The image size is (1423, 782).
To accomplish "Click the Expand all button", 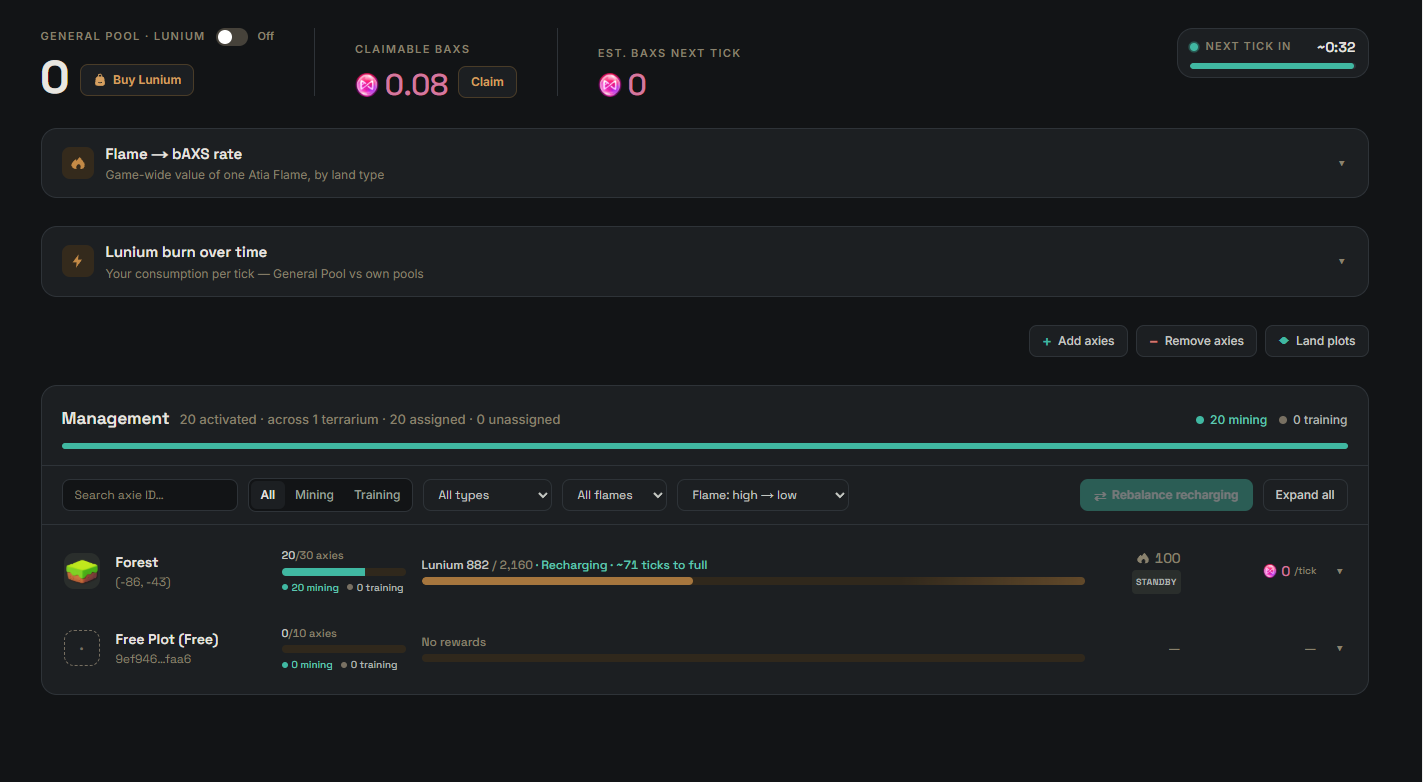I will pyautogui.click(x=1305, y=495).
